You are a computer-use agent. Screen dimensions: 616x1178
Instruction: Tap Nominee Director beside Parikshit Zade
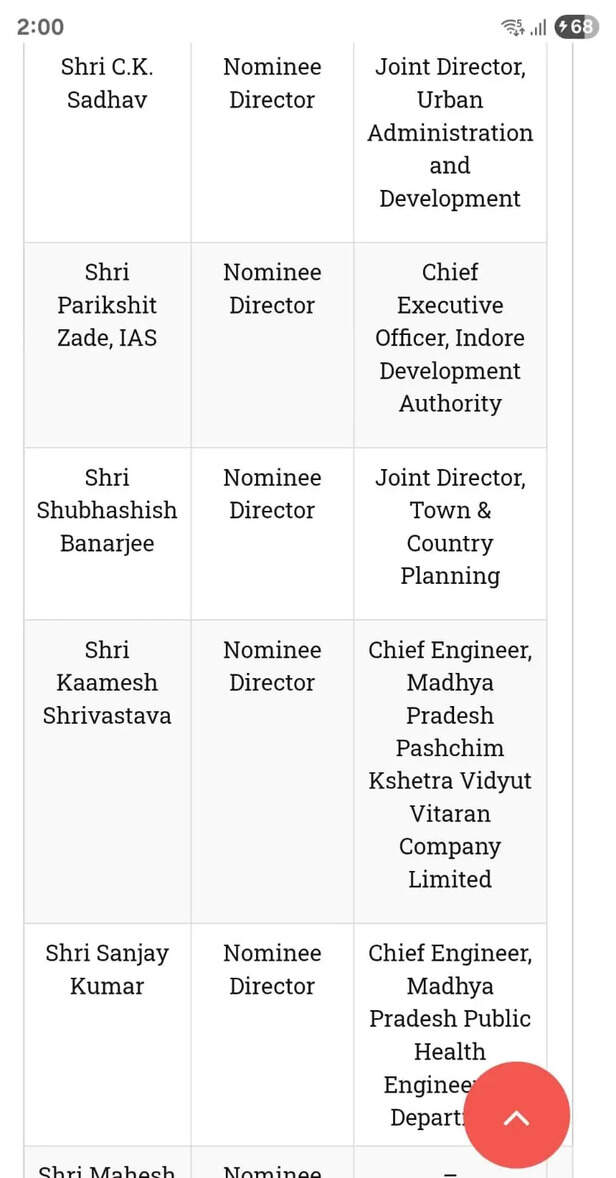[272, 288]
